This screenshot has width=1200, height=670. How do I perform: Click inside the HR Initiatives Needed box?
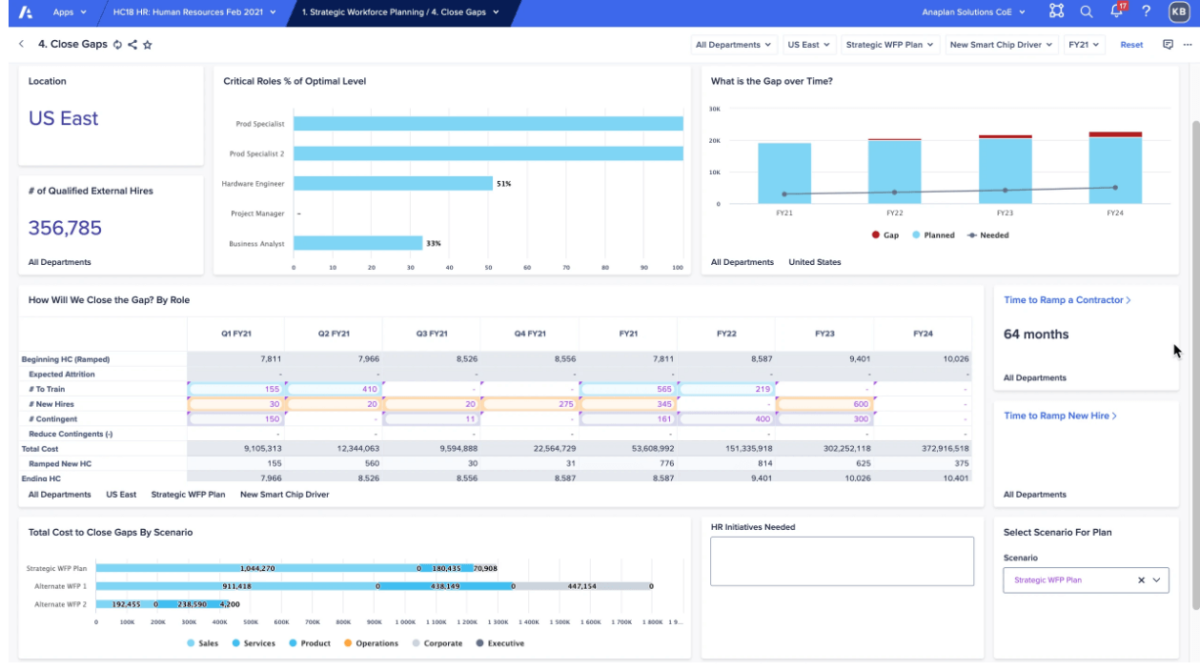(x=842, y=560)
